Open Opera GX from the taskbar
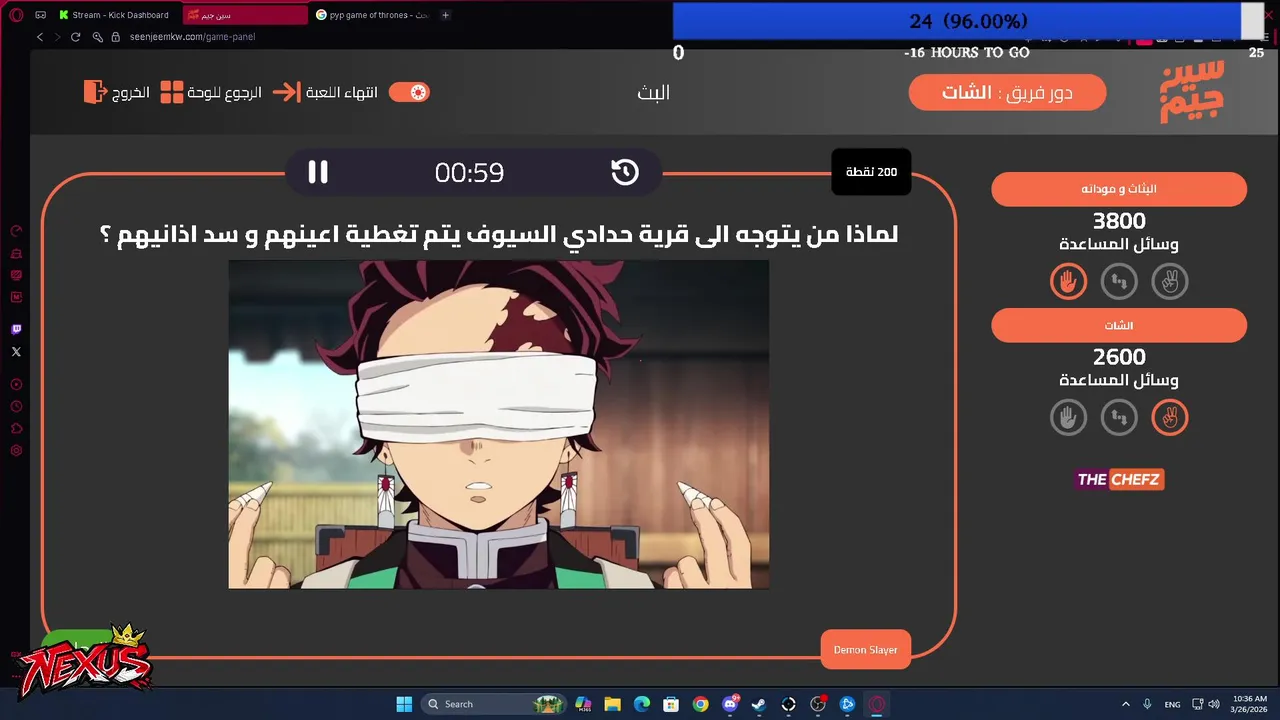Image resolution: width=1280 pixels, height=720 pixels. click(x=877, y=704)
